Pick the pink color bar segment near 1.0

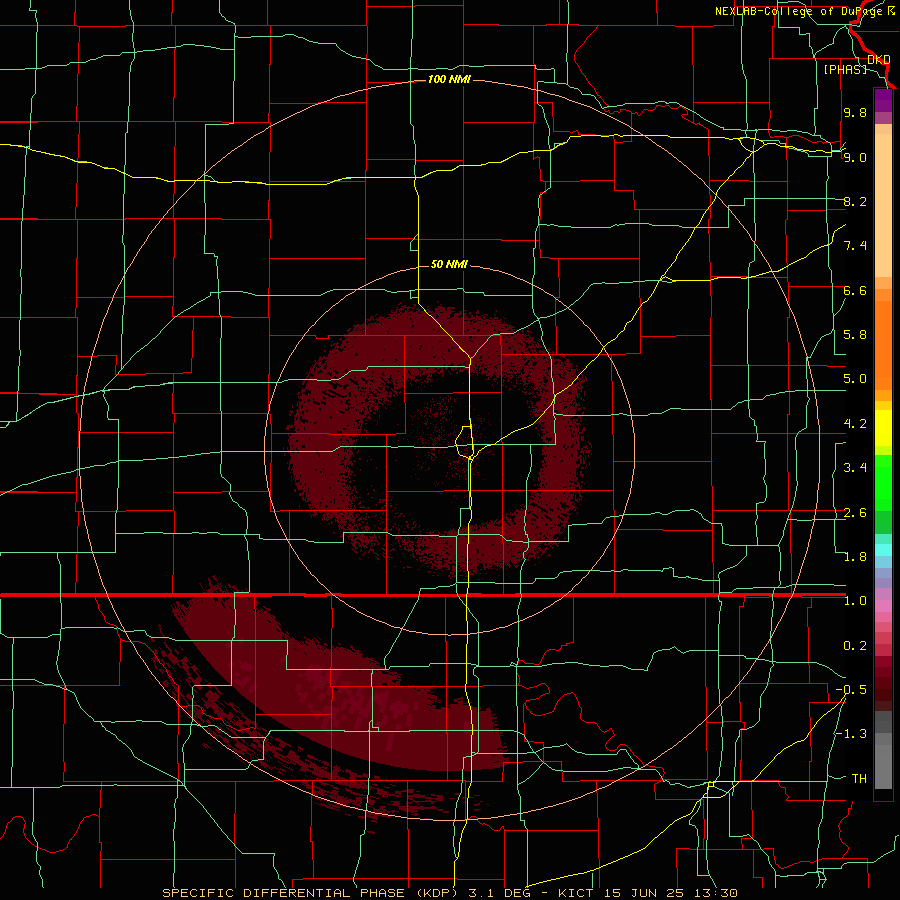pyautogui.click(x=883, y=606)
